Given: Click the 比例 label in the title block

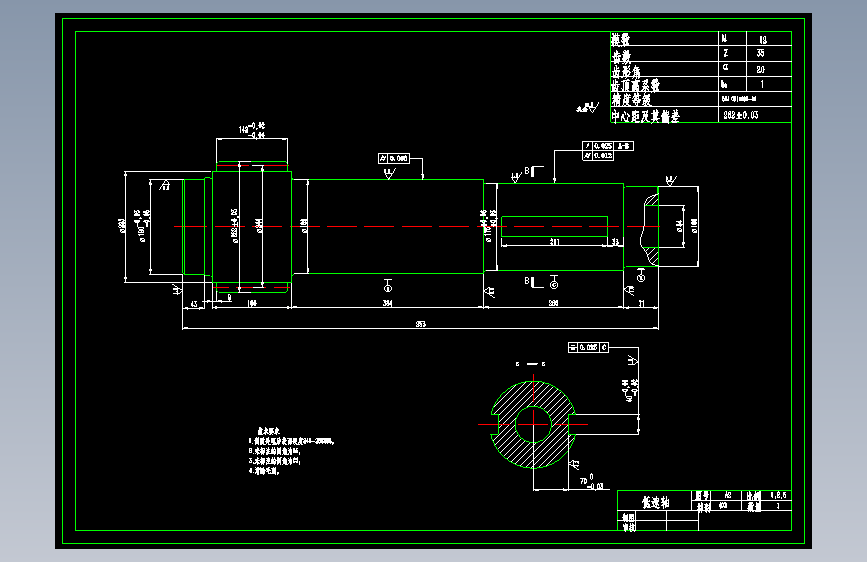Looking at the screenshot, I should click(x=753, y=496).
